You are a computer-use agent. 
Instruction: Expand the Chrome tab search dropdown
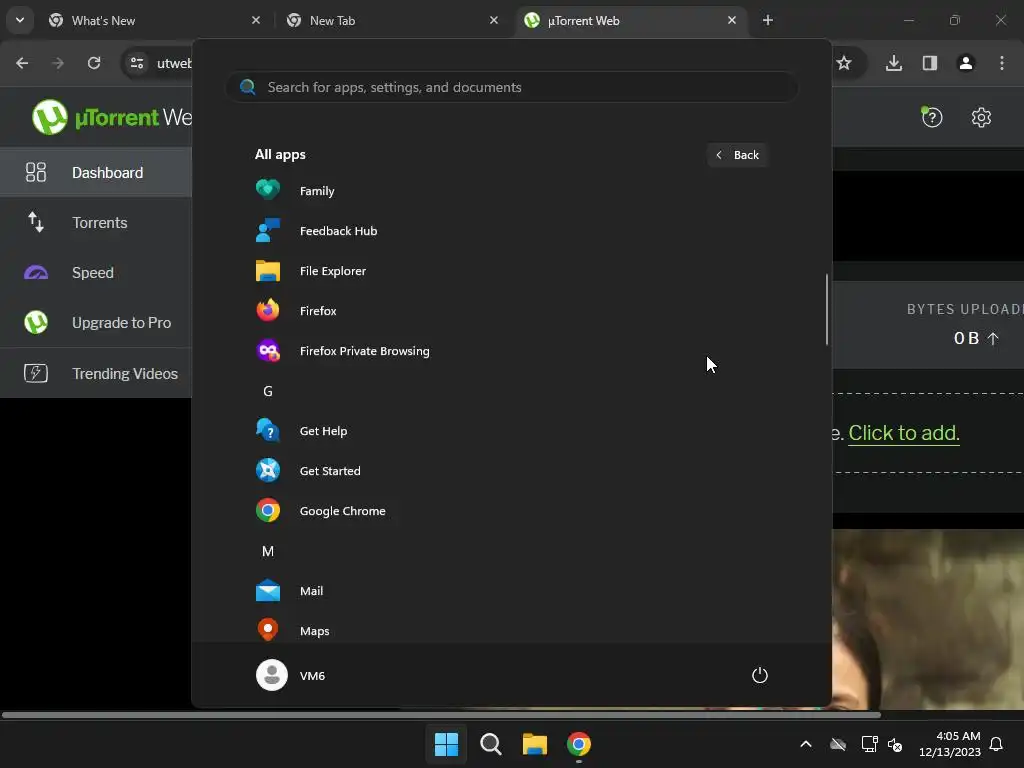(x=20, y=20)
